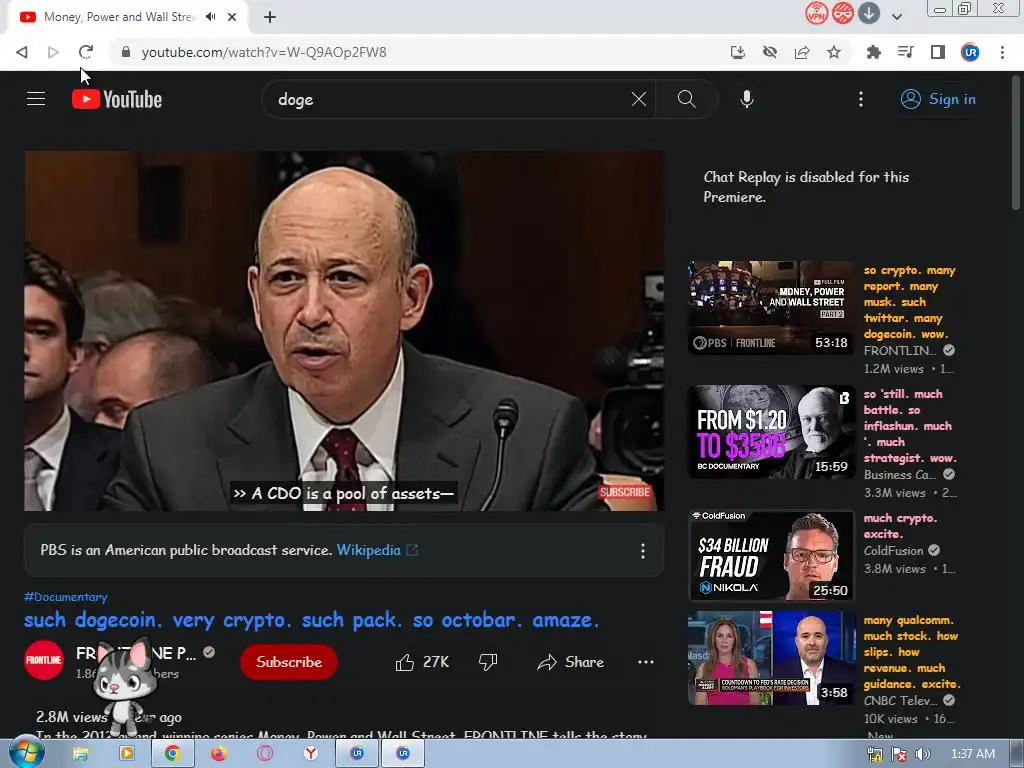Open $34 Billion Fraud Nikola thumbnail
The height and width of the screenshot is (768, 1024).
771,556
